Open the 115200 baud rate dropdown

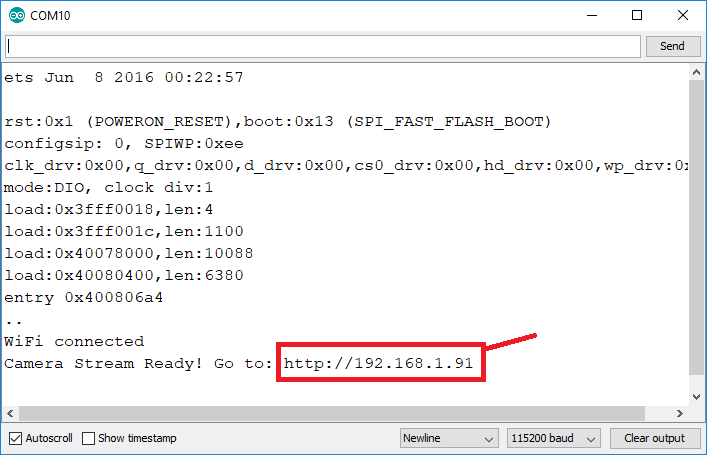[x=555, y=438]
